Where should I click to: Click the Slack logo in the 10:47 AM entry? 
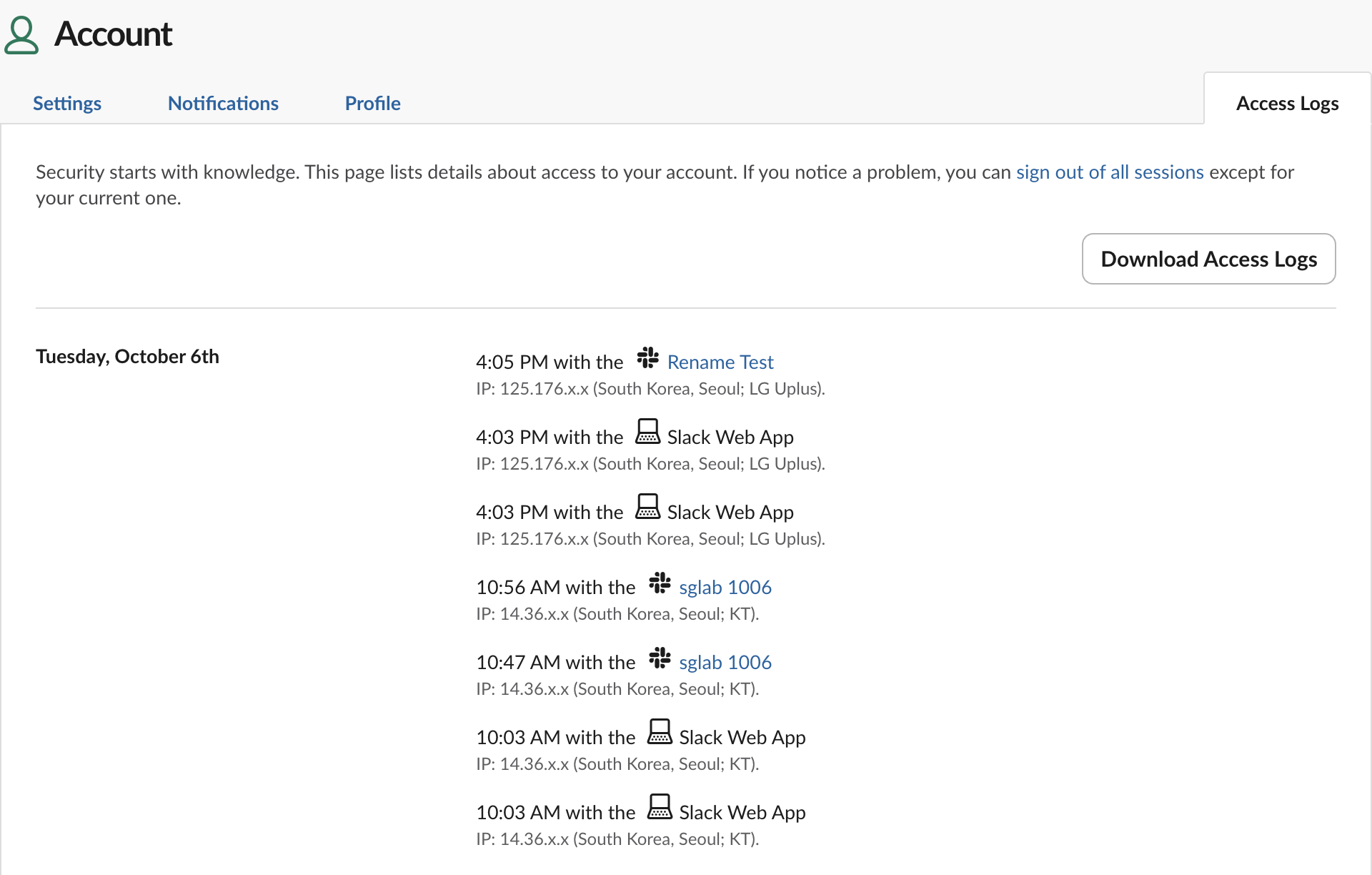(660, 658)
